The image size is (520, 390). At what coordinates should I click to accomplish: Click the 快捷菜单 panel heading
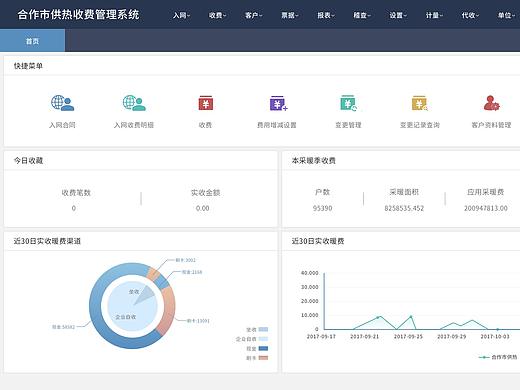[28, 66]
